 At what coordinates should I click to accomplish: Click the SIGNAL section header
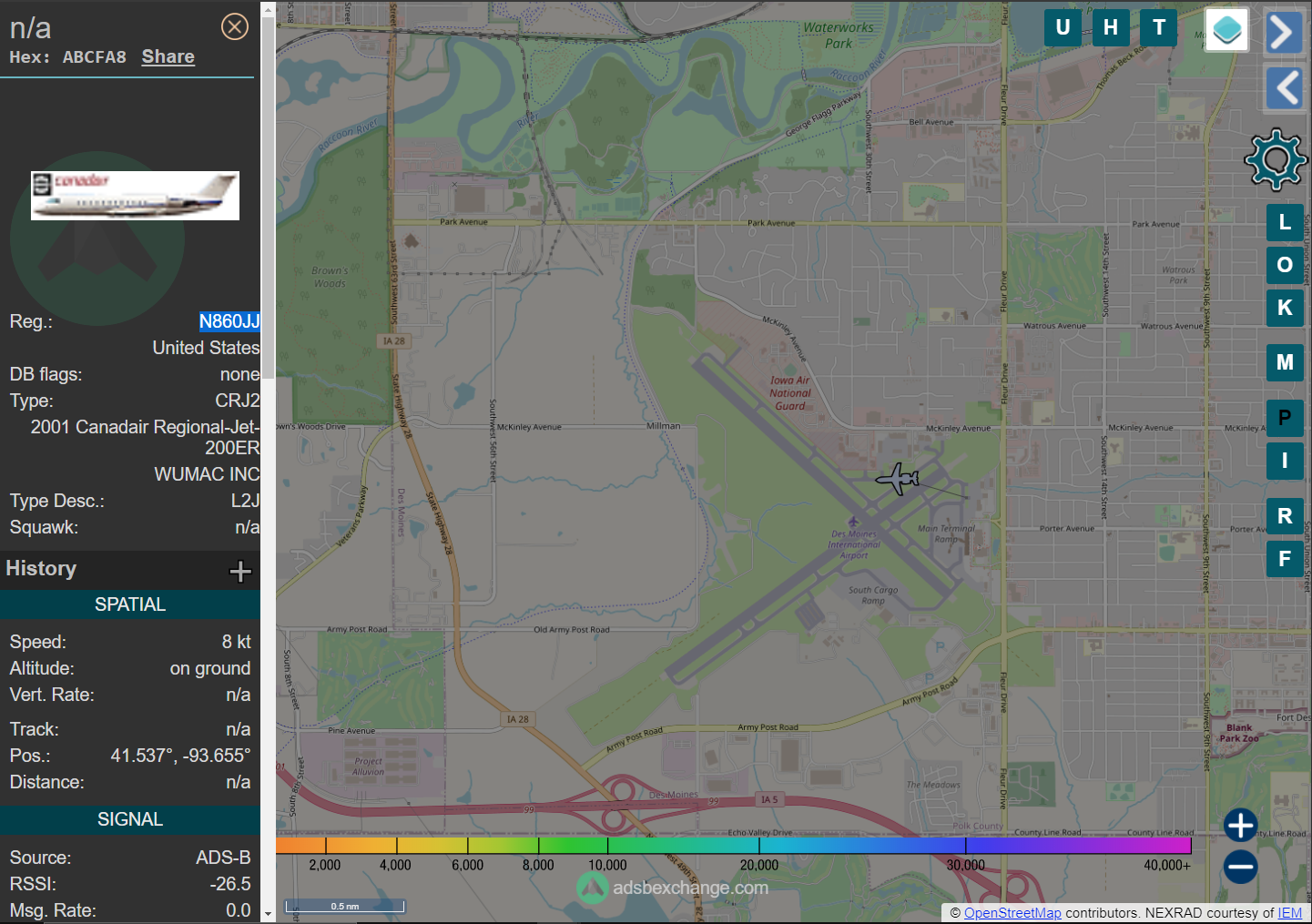(x=130, y=819)
